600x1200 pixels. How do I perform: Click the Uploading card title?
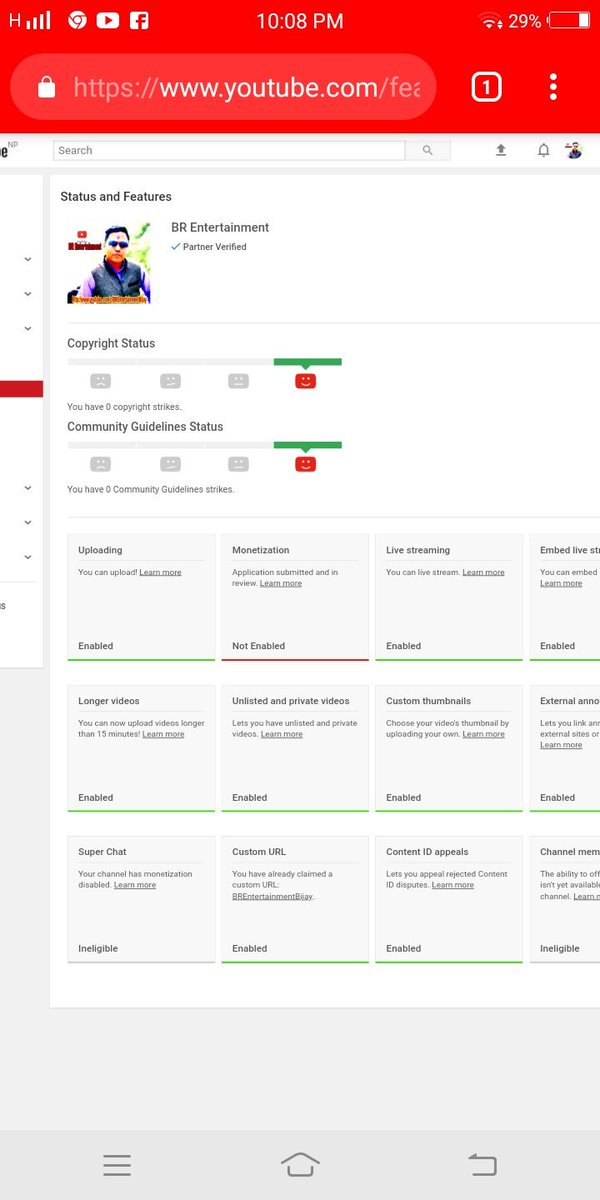pos(100,550)
